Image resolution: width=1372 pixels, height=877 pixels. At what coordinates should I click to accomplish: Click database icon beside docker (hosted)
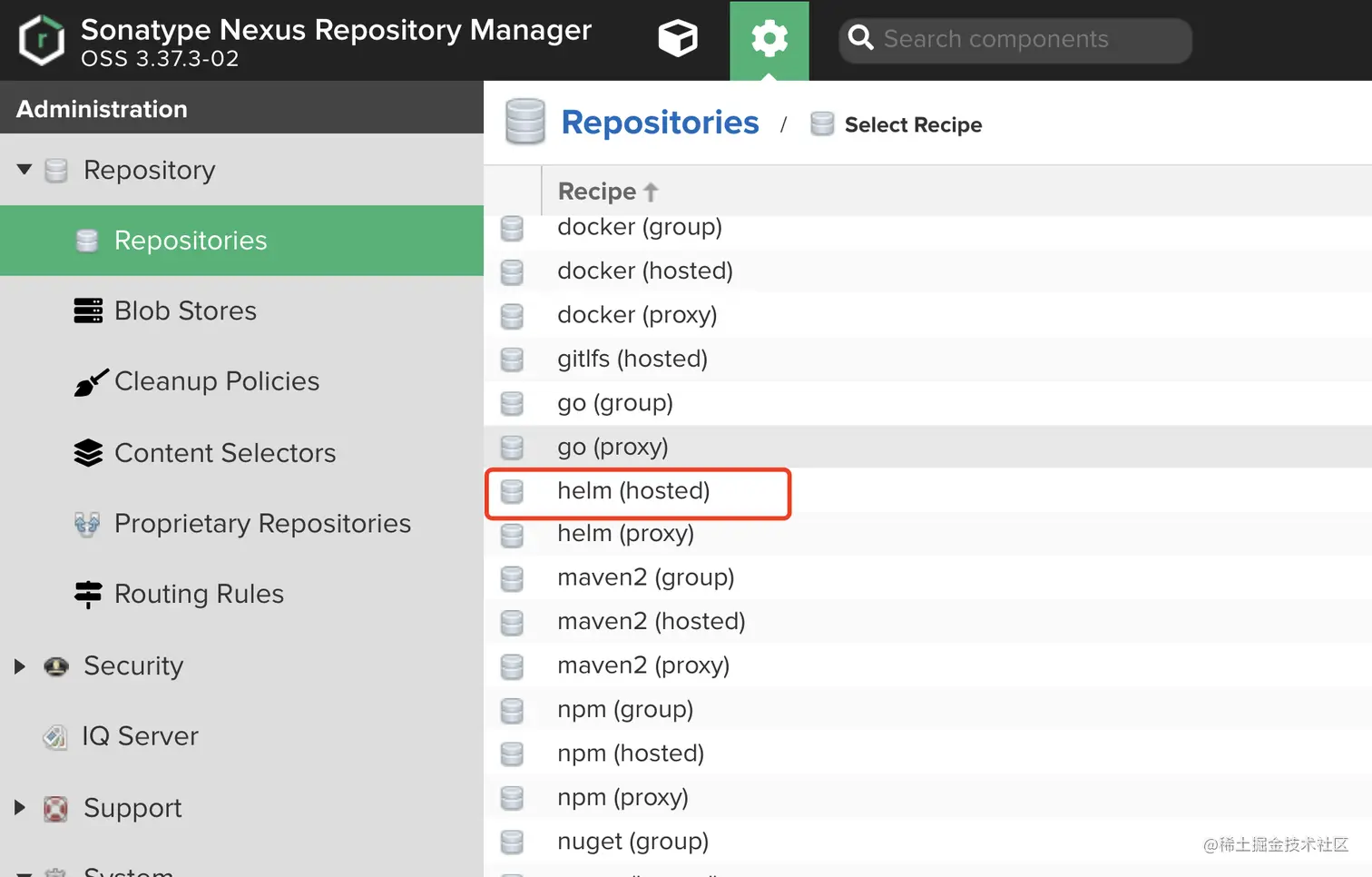pos(512,271)
